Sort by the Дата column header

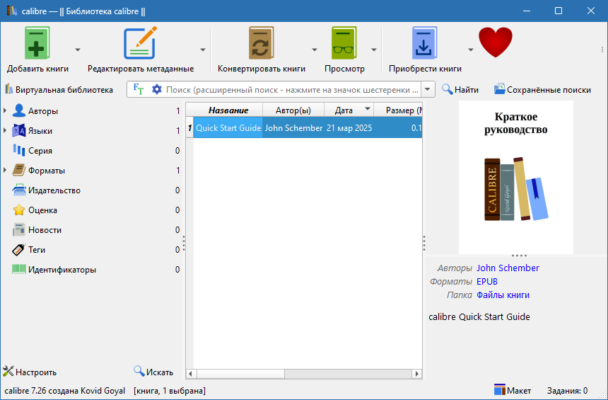pyautogui.click(x=349, y=110)
